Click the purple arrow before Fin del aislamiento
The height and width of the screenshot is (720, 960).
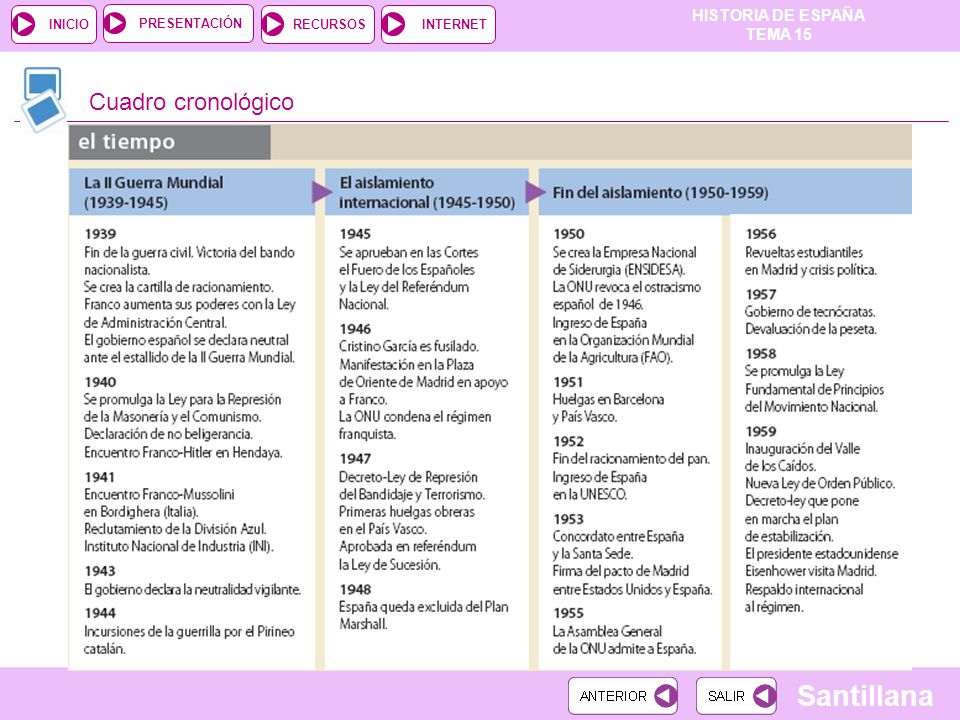click(535, 192)
